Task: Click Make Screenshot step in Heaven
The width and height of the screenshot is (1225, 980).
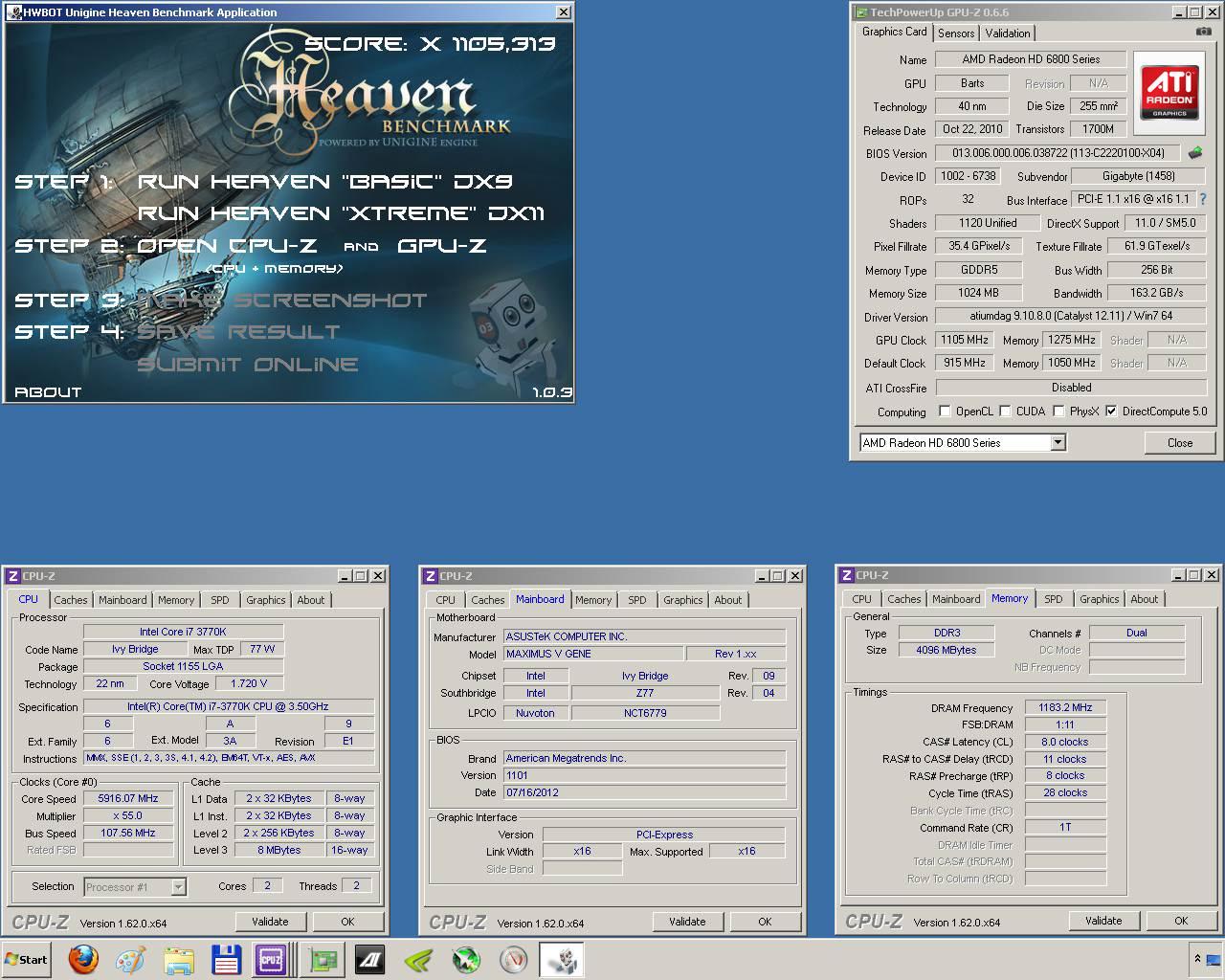Action: click(281, 300)
